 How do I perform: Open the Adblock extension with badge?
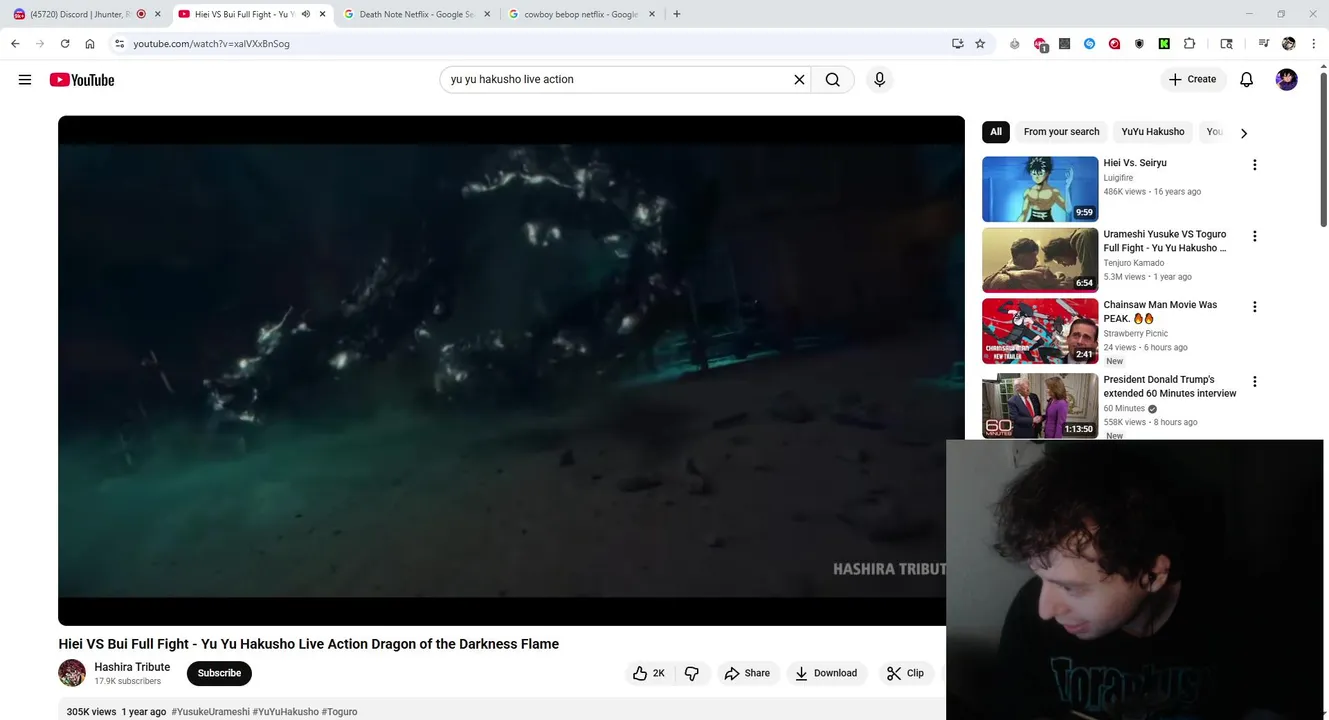(1040, 44)
